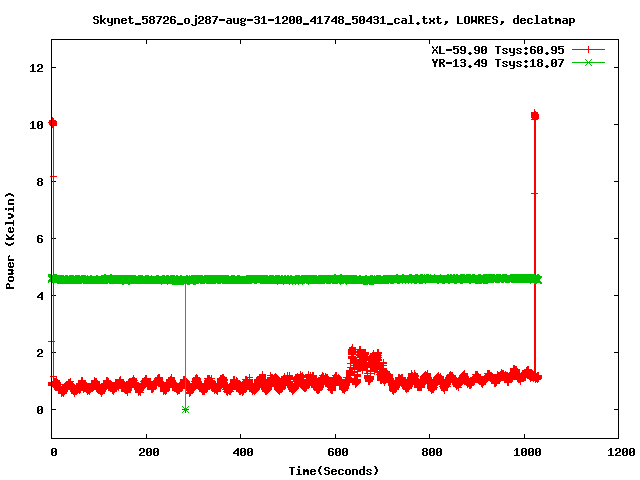Screen dimensions: 640x480
Task: Click the y-axis tick label 12
Action: [36, 68]
